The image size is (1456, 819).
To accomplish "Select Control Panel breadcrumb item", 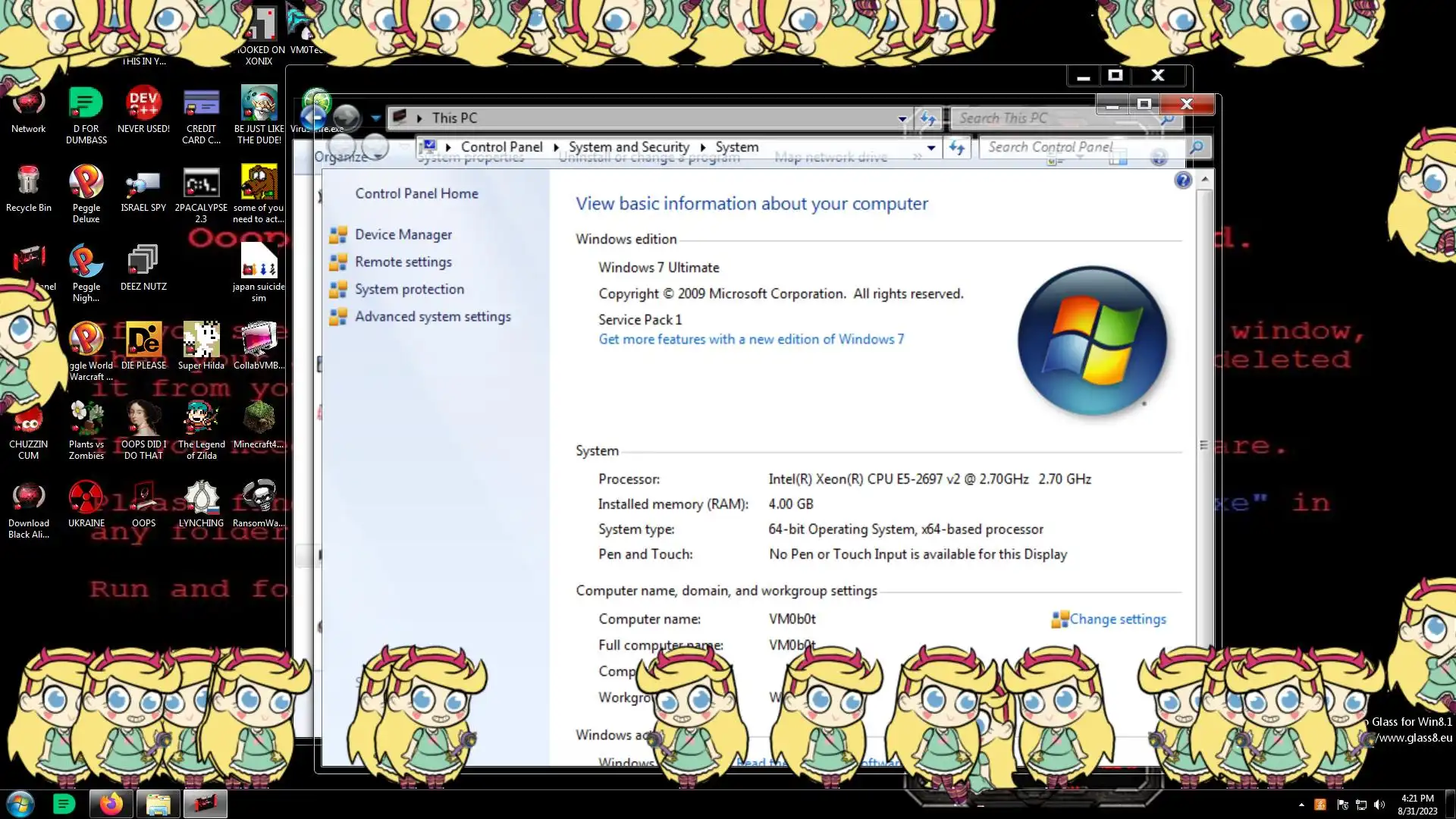I will (501, 147).
